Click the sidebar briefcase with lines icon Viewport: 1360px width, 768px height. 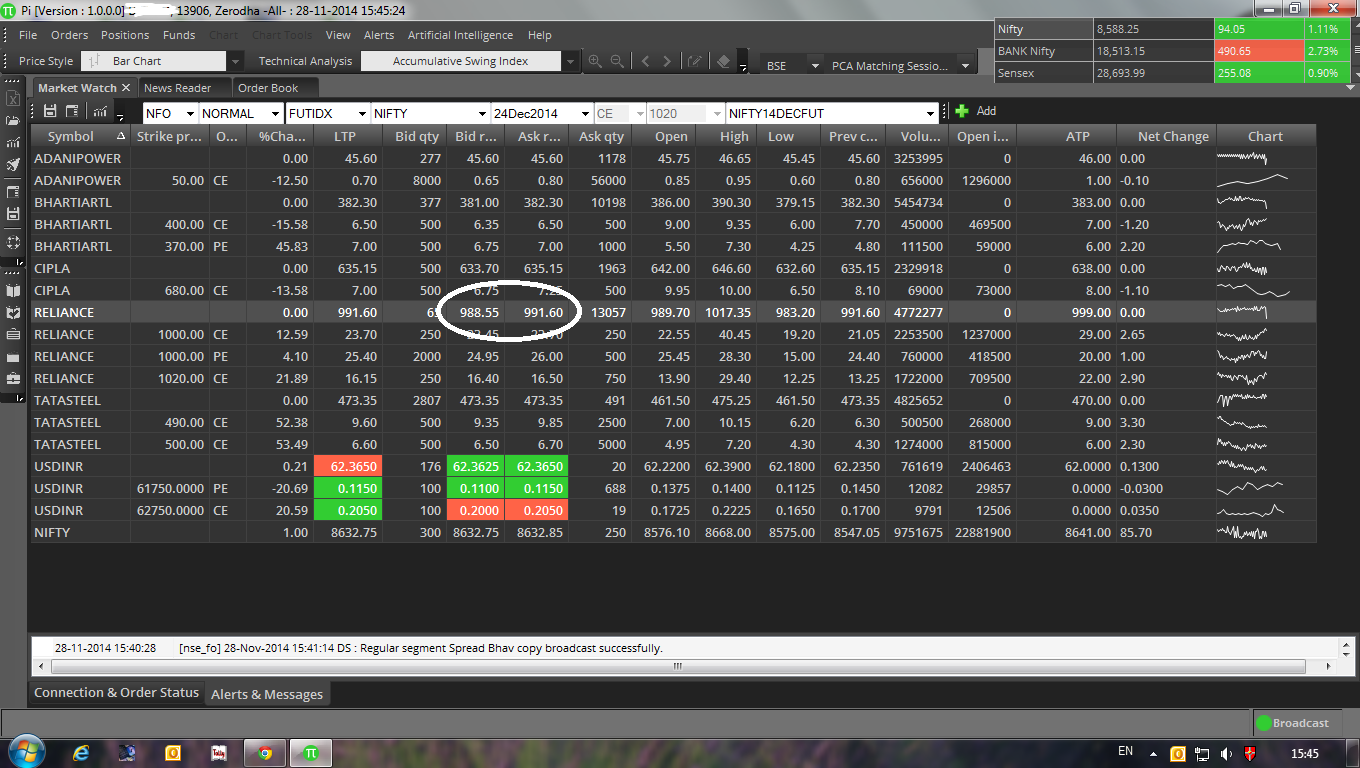pos(13,335)
